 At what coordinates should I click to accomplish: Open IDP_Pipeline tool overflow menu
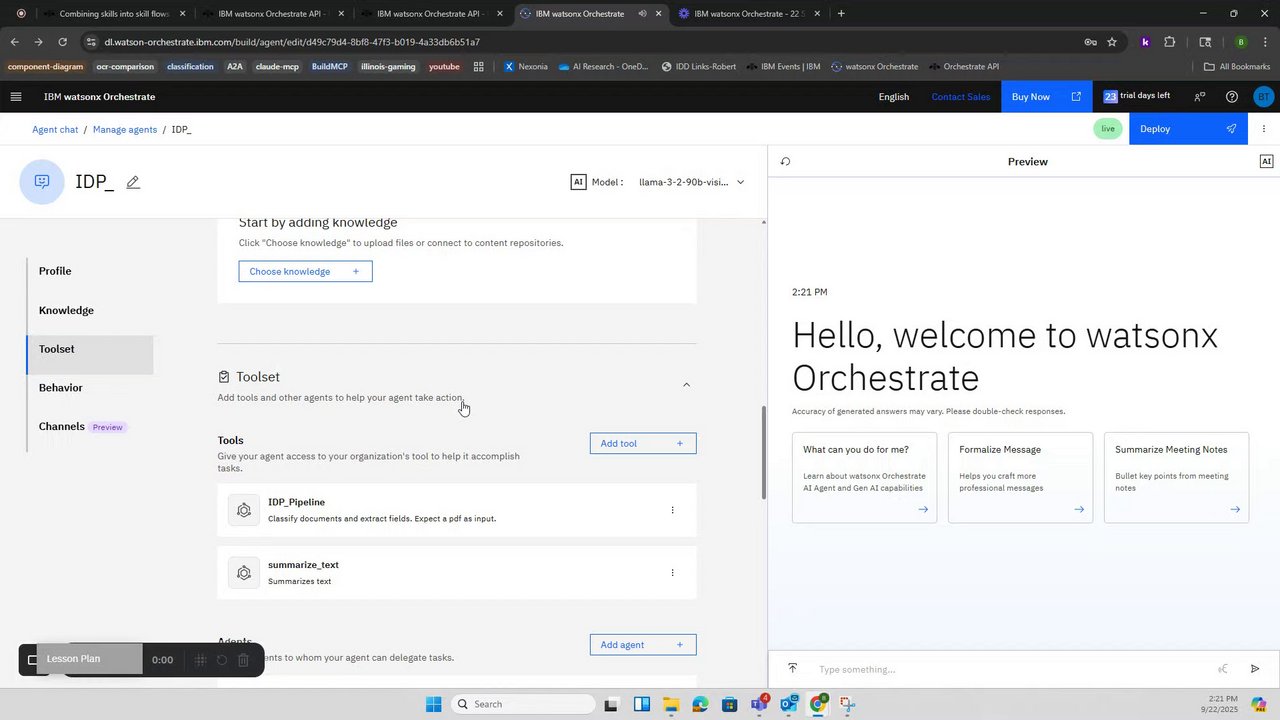tap(672, 510)
